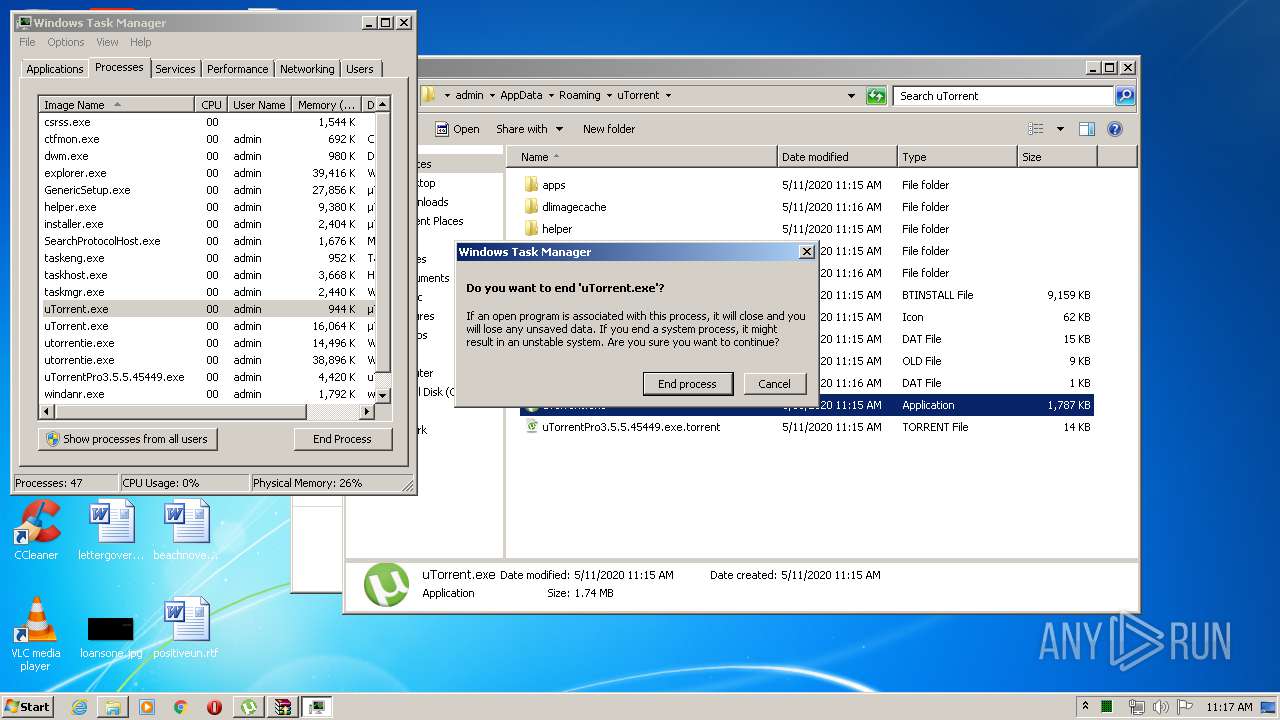Select csrss.exe process row
Image resolution: width=1280 pixels, height=720 pixels.
[207, 122]
